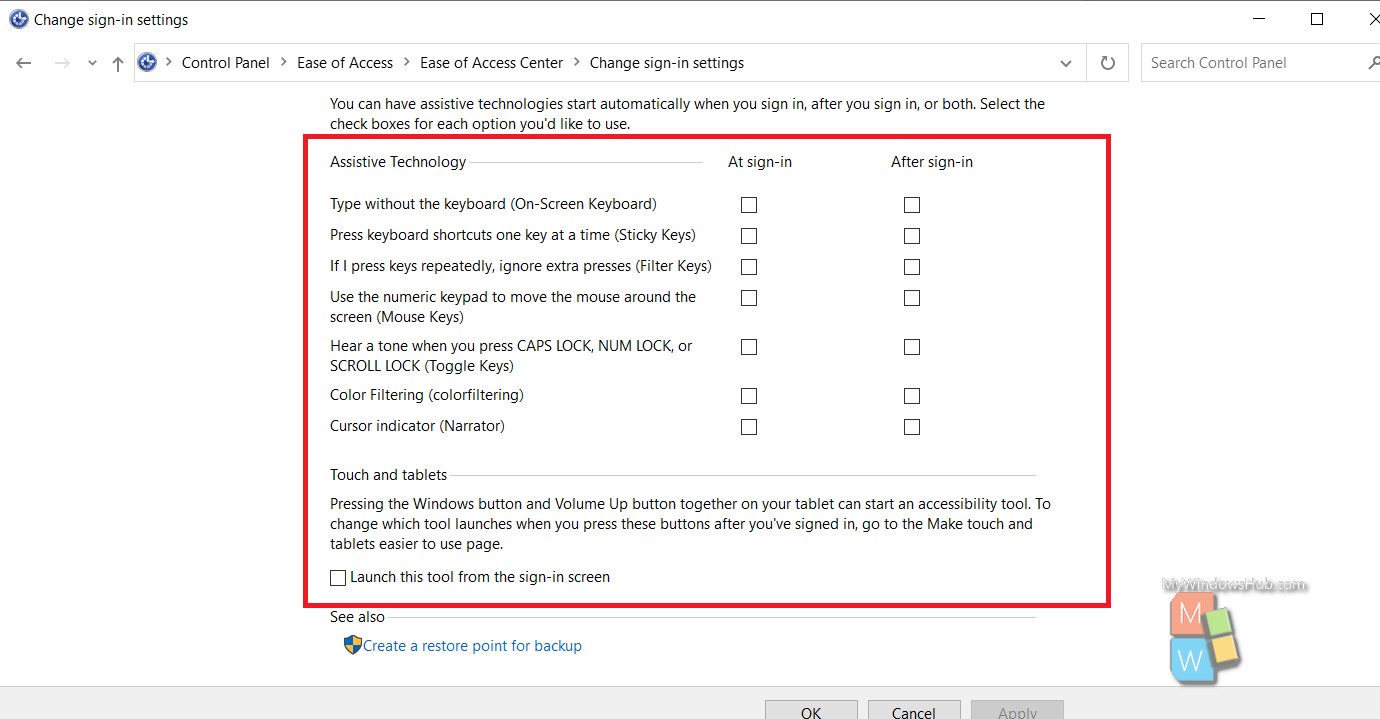Minimize the Change sign-in settings window

tap(1257, 19)
